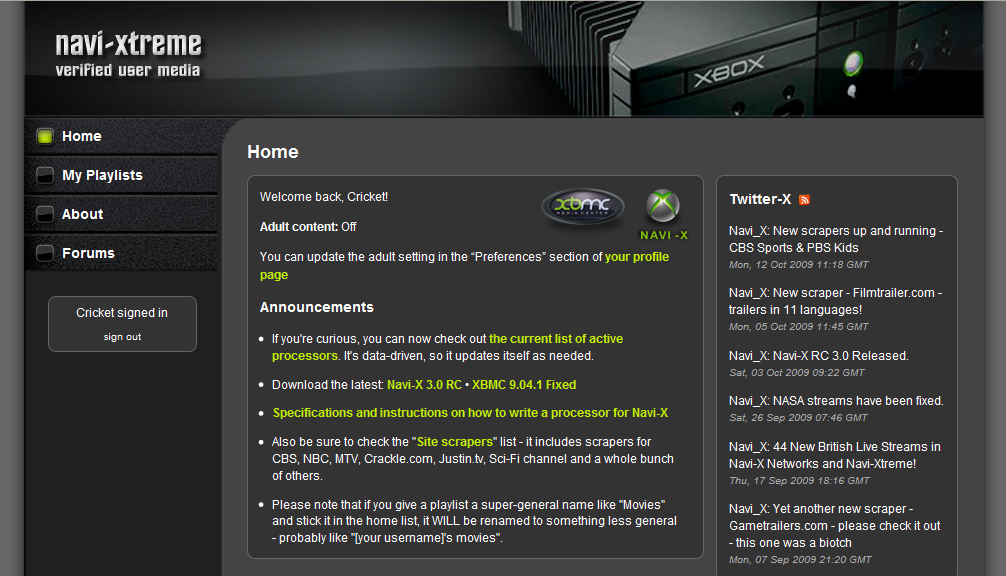Open processor specifications and instructions link
Screen dimensions: 1006x576
pyautogui.click(x=470, y=413)
